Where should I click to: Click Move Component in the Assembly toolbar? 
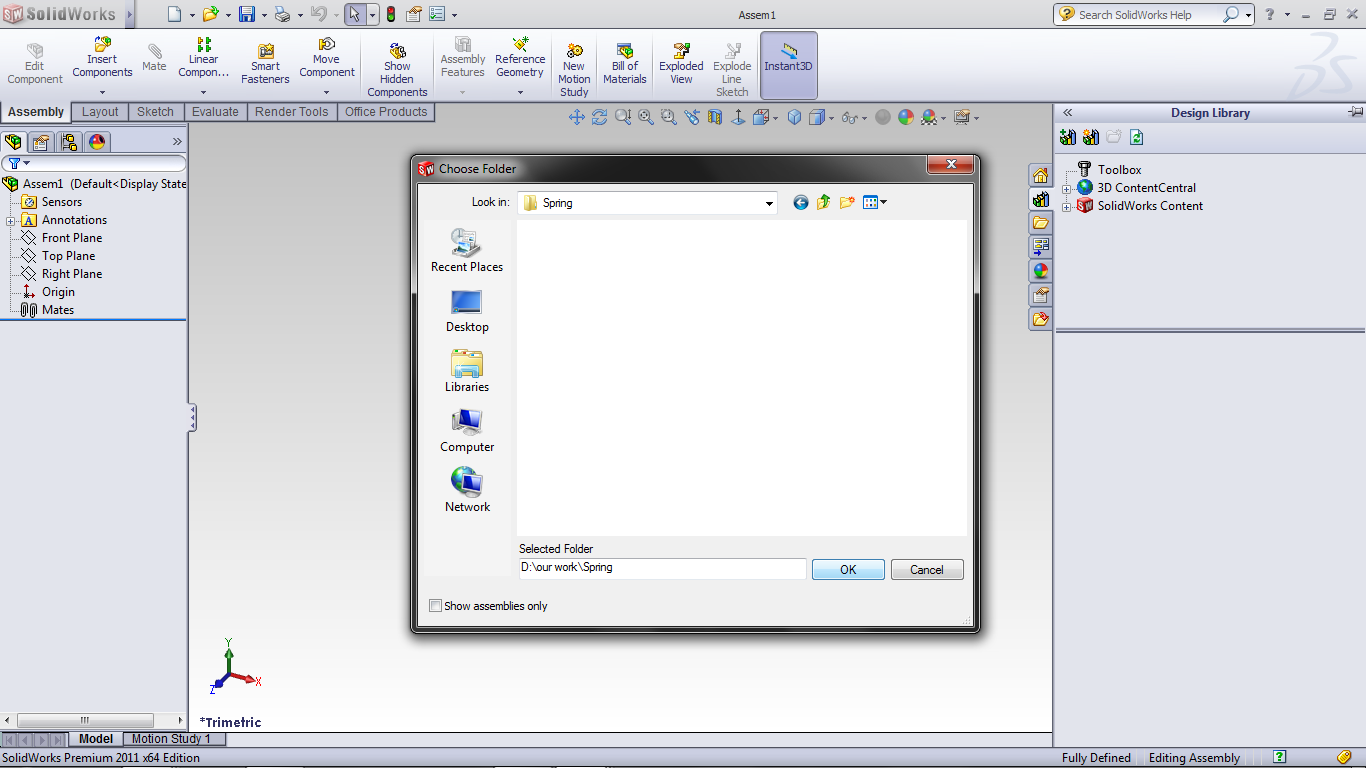327,58
